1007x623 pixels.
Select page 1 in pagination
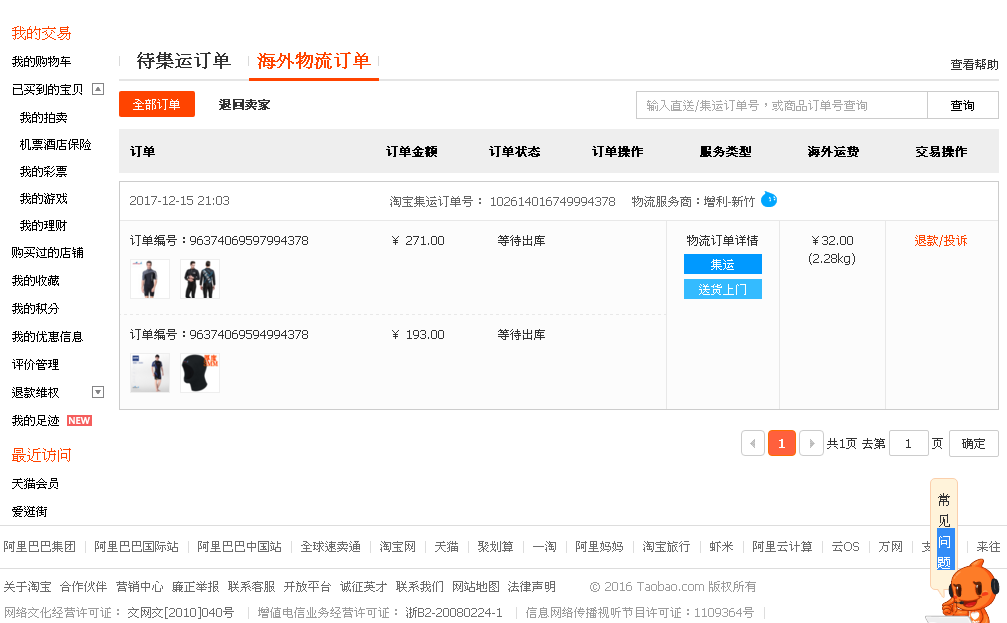782,443
